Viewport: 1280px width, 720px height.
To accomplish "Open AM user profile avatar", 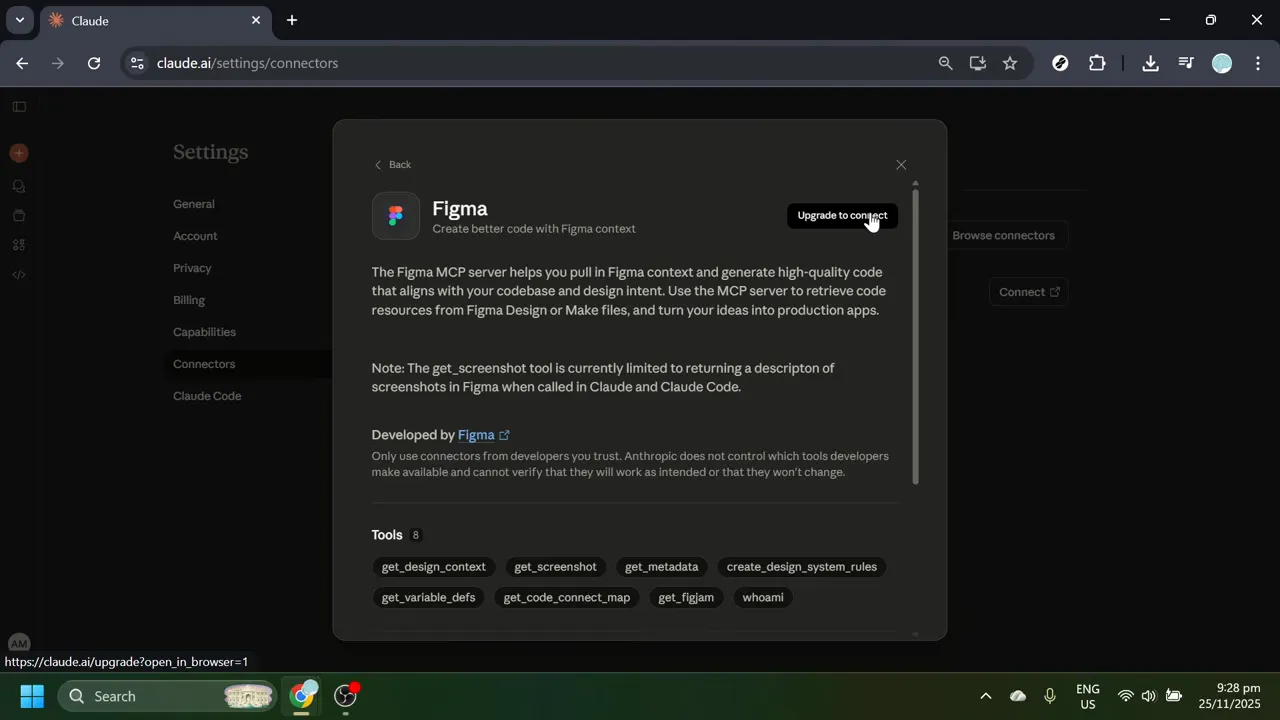I will (x=19, y=644).
